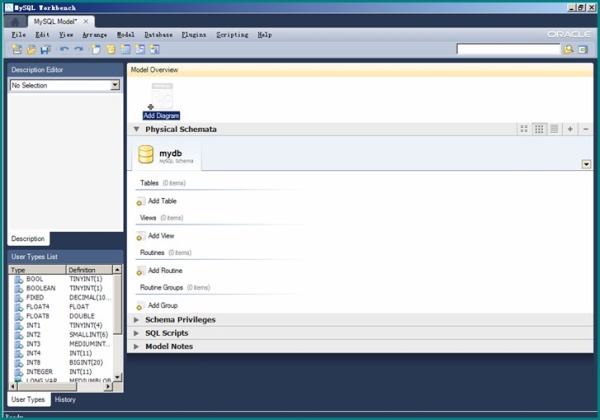
Task: Click the Redo arrow icon
Action: (x=79, y=49)
